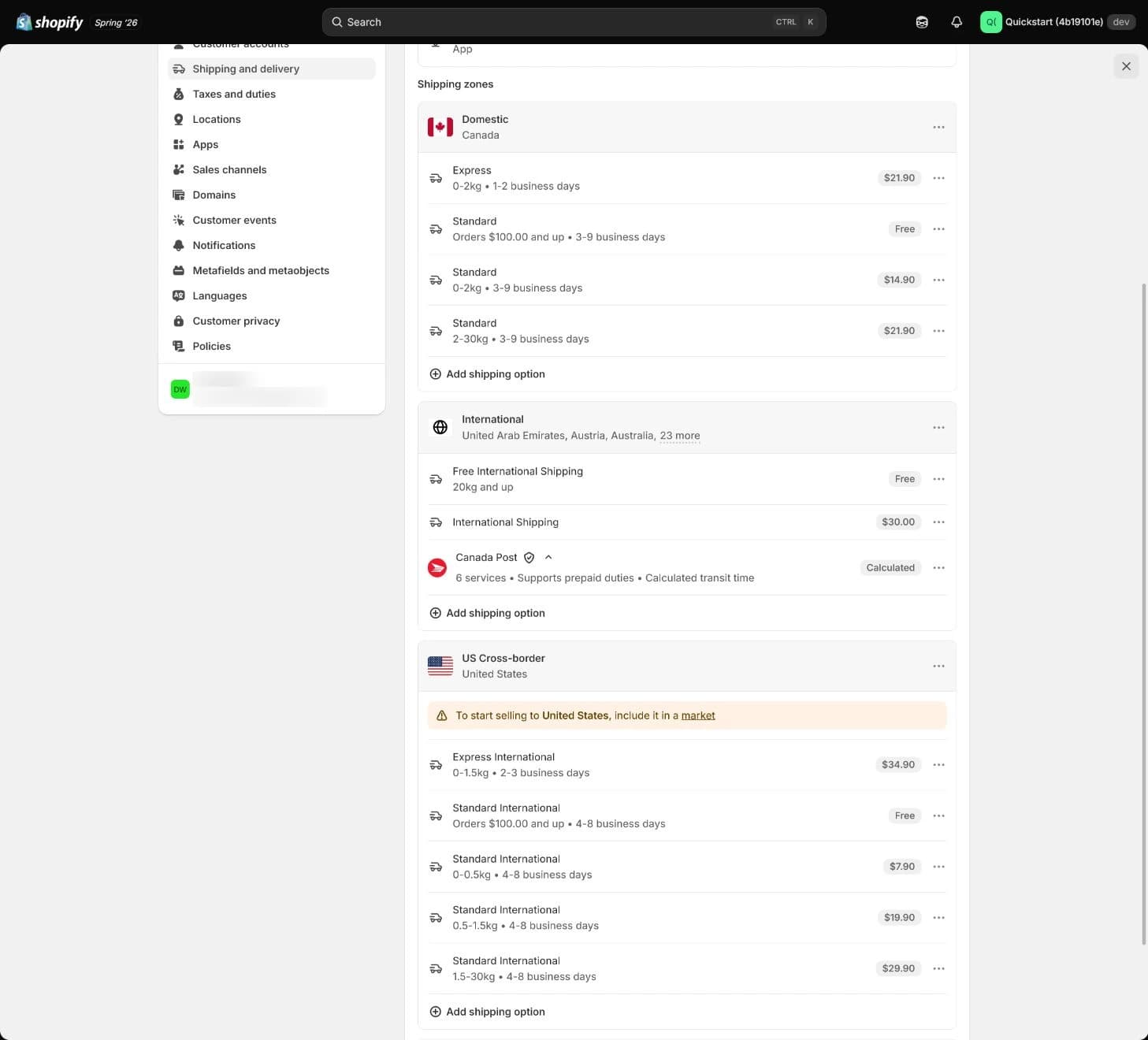Screen dimensions: 1148x1040
Task: Click the DW user avatar in sidebar
Action: (x=180, y=389)
